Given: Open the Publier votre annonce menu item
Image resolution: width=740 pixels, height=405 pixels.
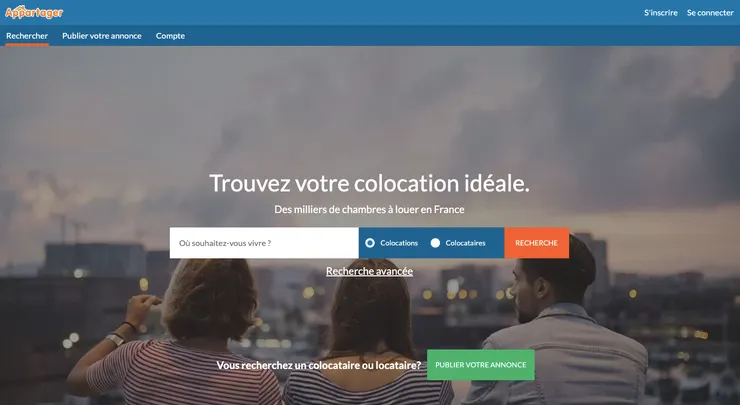Looking at the screenshot, I should click(101, 36).
